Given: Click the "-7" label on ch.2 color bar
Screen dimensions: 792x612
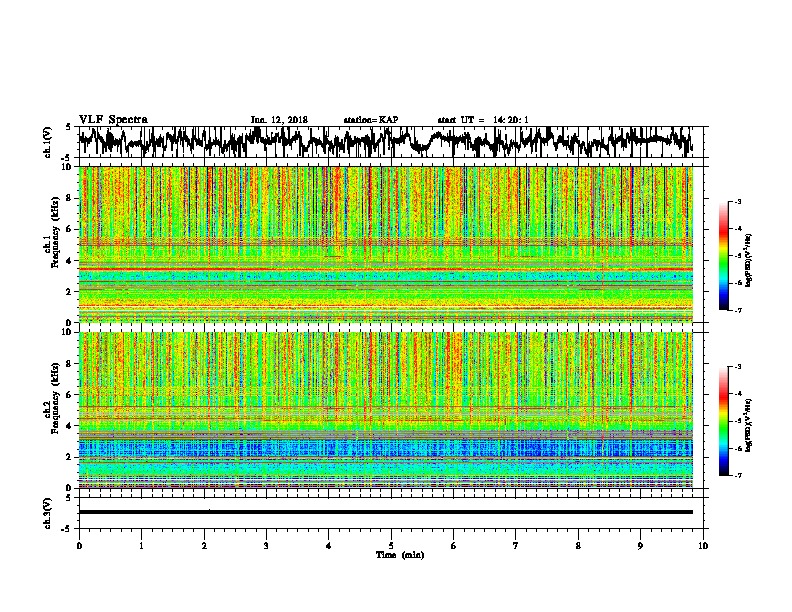Looking at the screenshot, I should point(737,476).
